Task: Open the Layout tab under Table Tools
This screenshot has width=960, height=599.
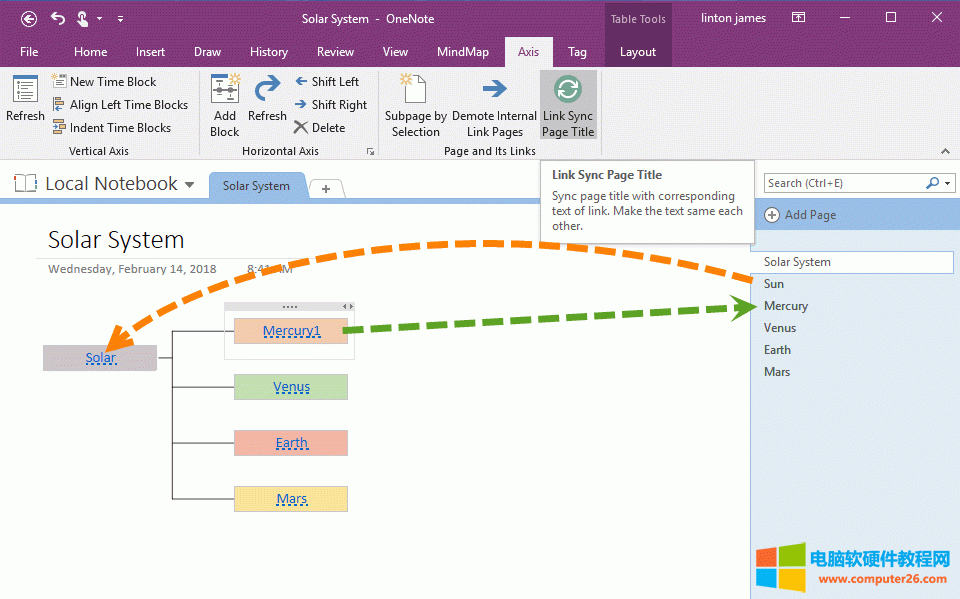Action: click(x=638, y=51)
